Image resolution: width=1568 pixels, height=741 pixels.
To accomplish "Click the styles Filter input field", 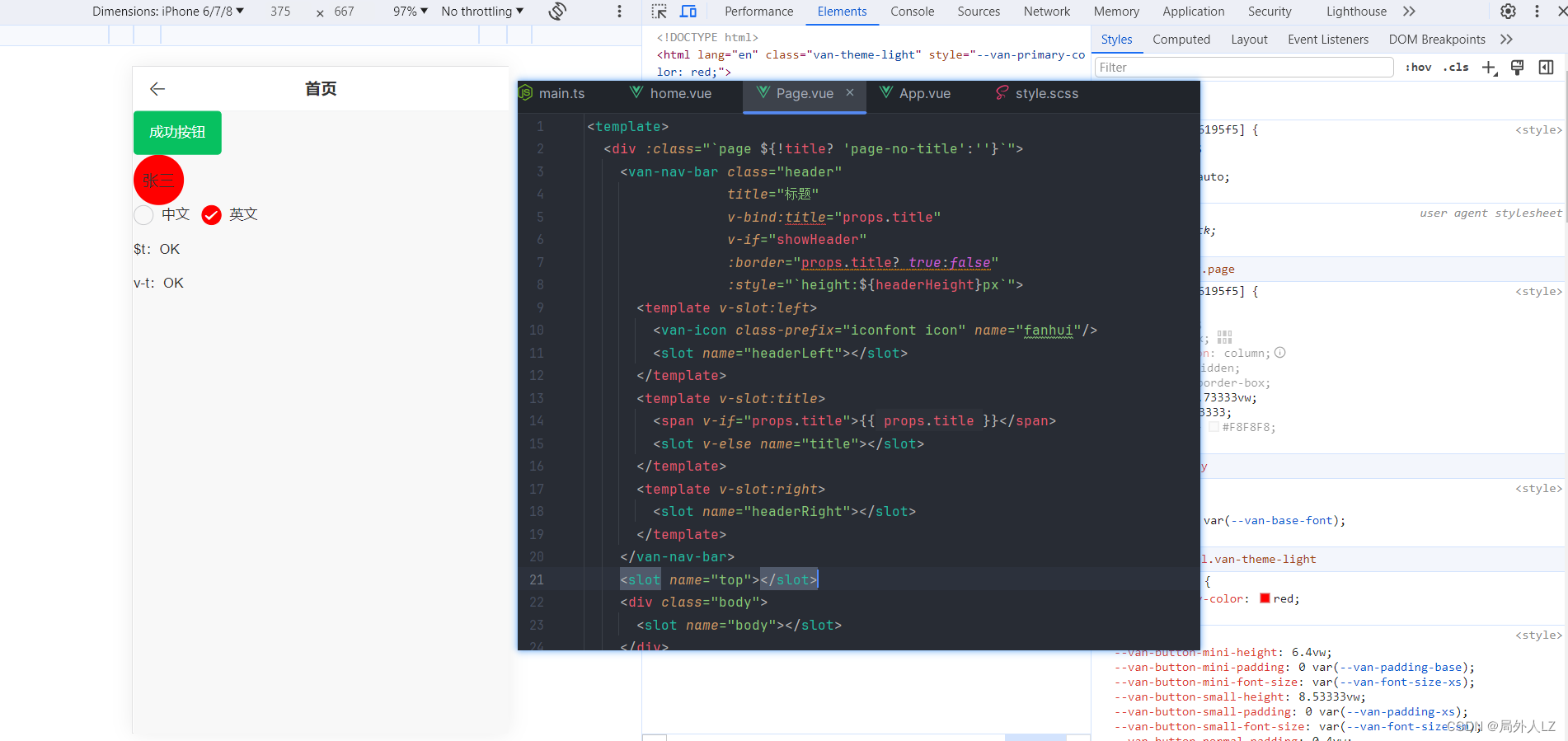I will tap(1244, 68).
